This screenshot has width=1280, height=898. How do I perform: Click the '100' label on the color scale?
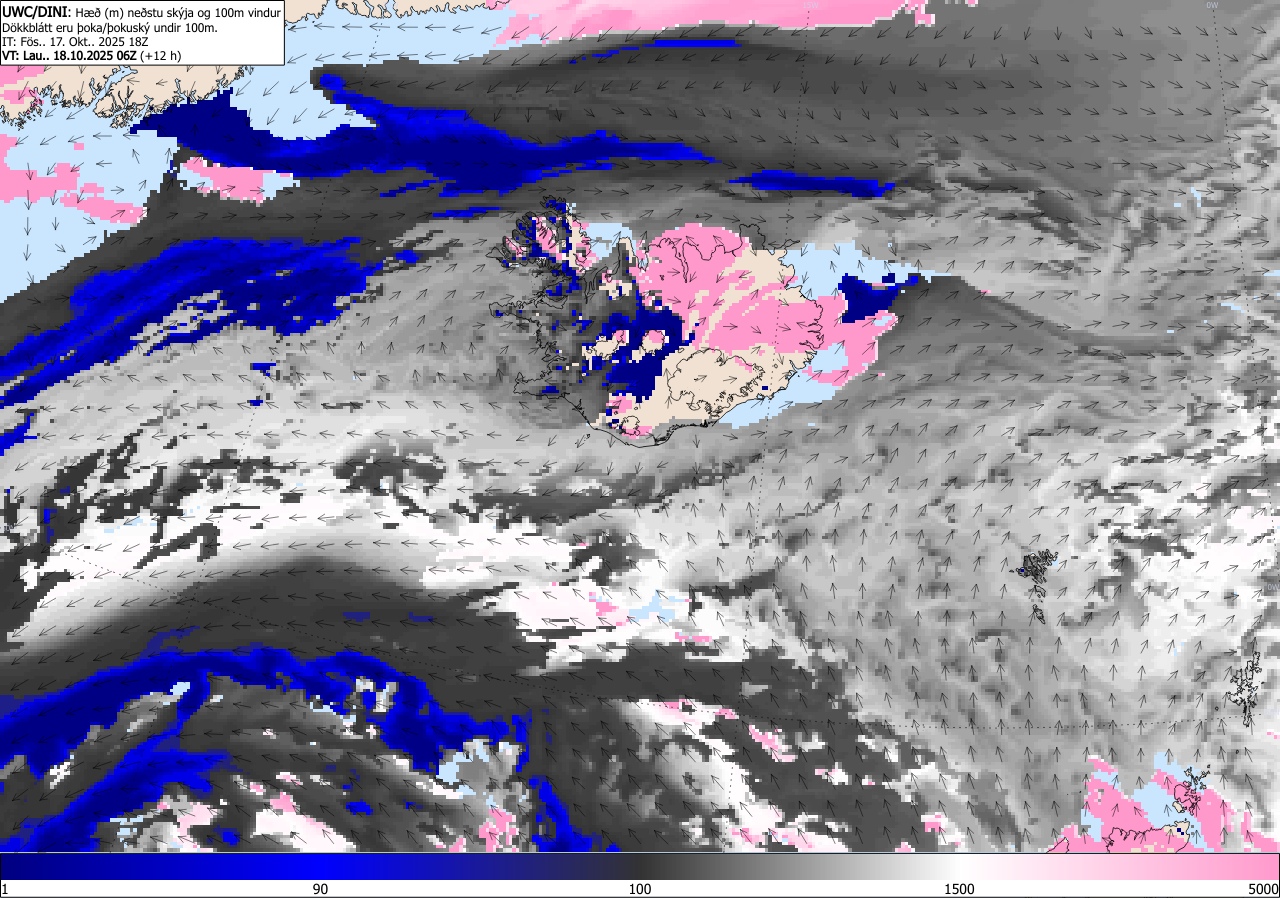tap(640, 889)
